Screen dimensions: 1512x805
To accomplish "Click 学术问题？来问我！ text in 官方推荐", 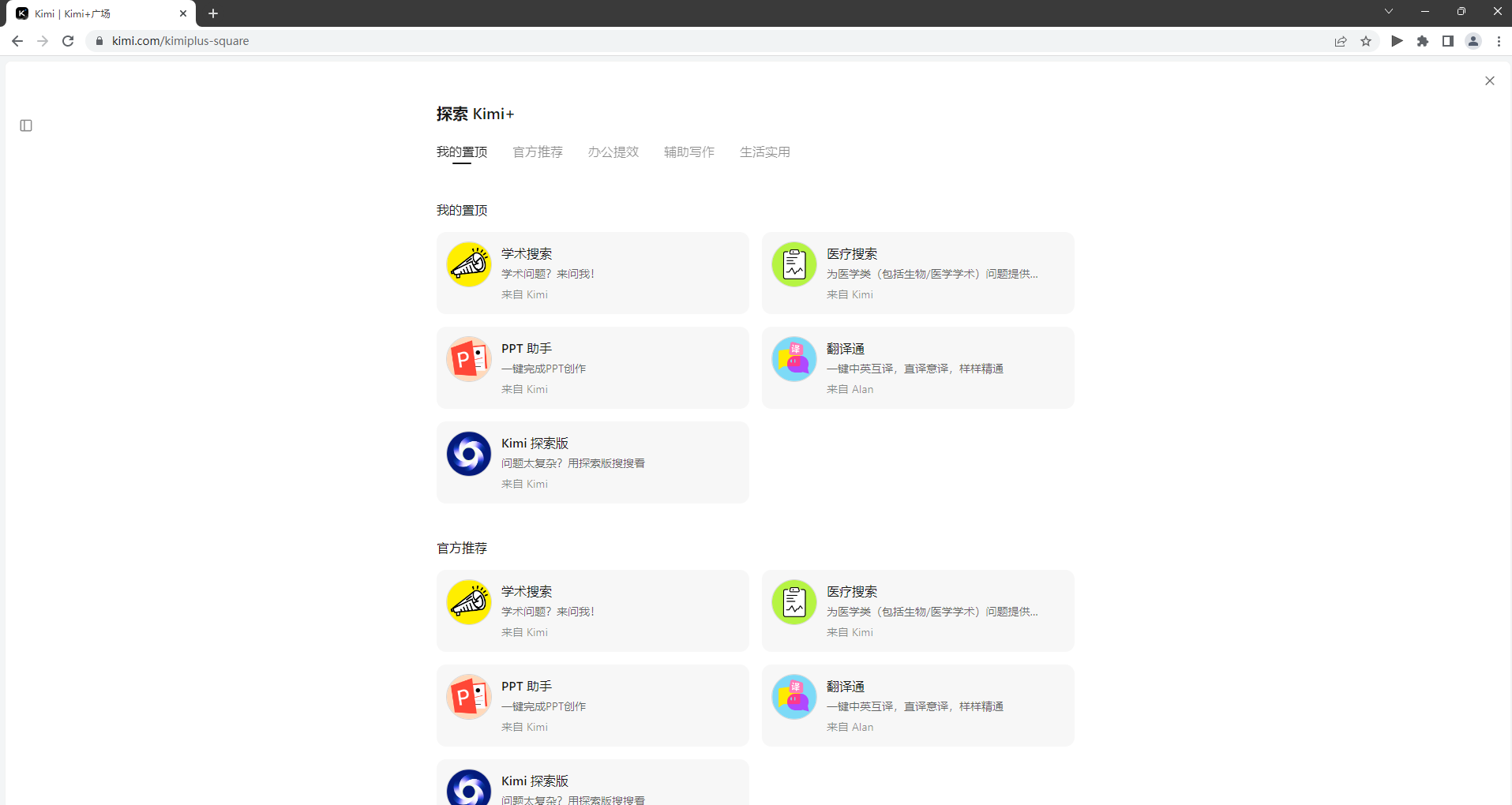I will pyautogui.click(x=548, y=612).
